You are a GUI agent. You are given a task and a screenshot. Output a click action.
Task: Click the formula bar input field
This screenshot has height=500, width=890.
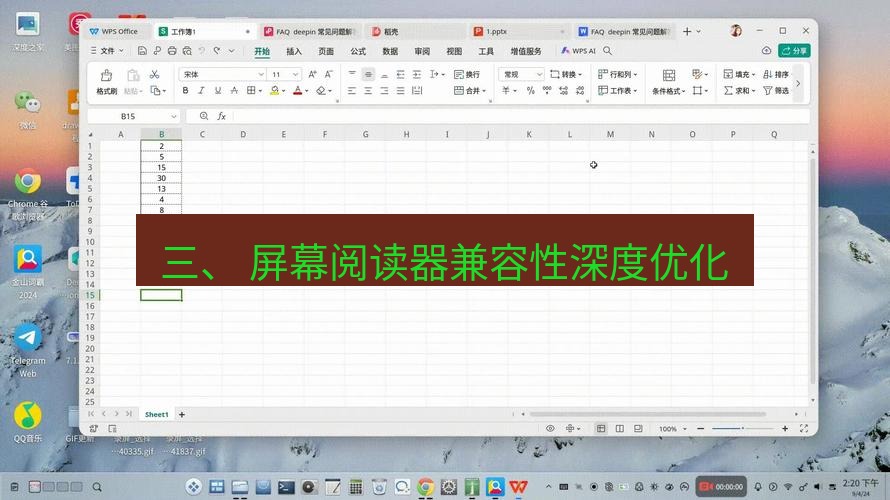pos(520,116)
